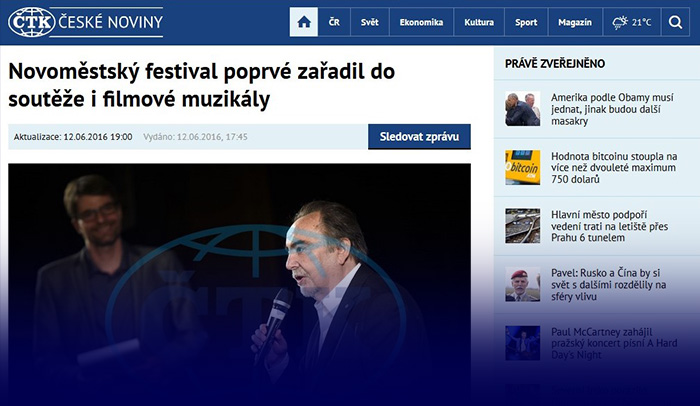Open the bitcoin article thumbnail

tap(522, 167)
